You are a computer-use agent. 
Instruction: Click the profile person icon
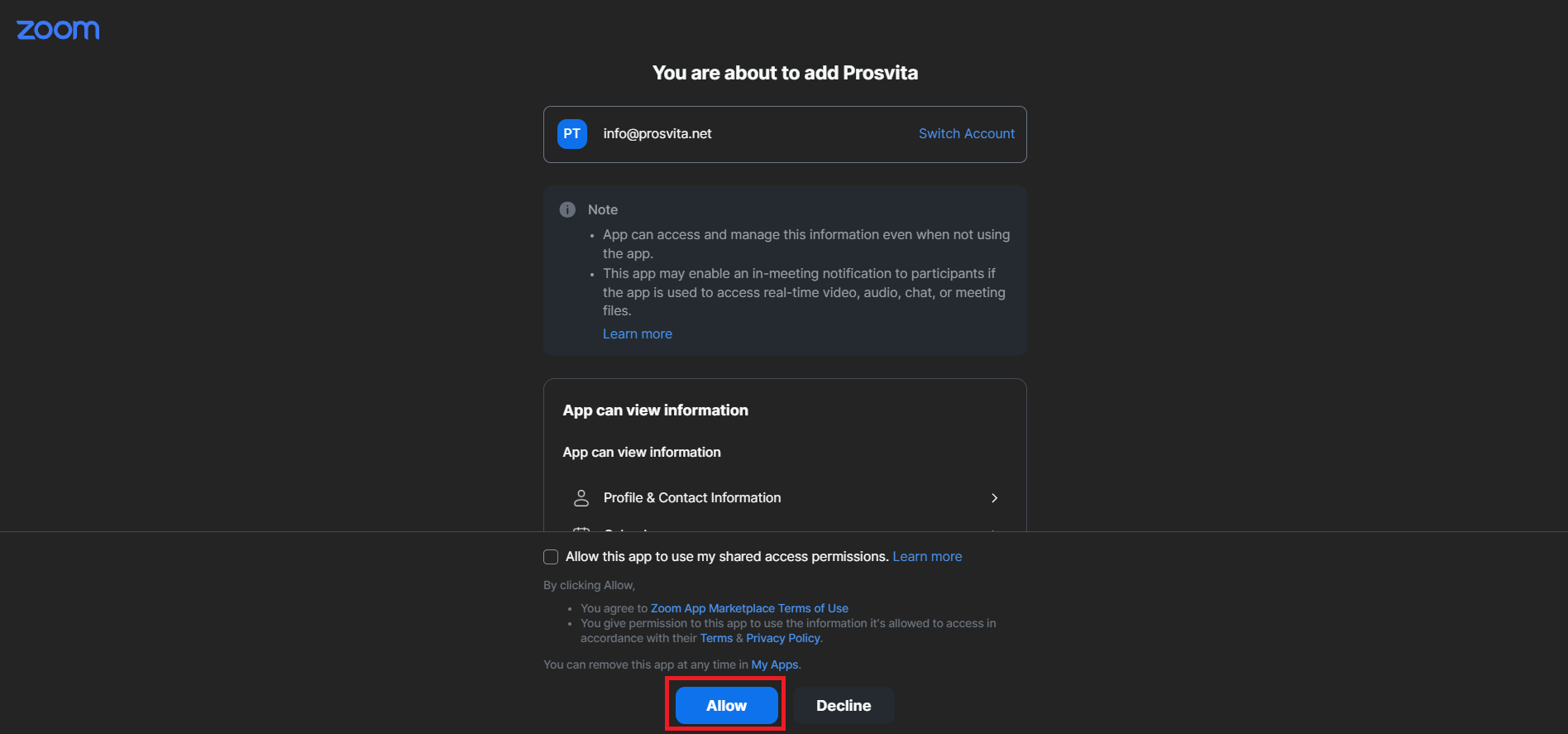[x=581, y=497]
